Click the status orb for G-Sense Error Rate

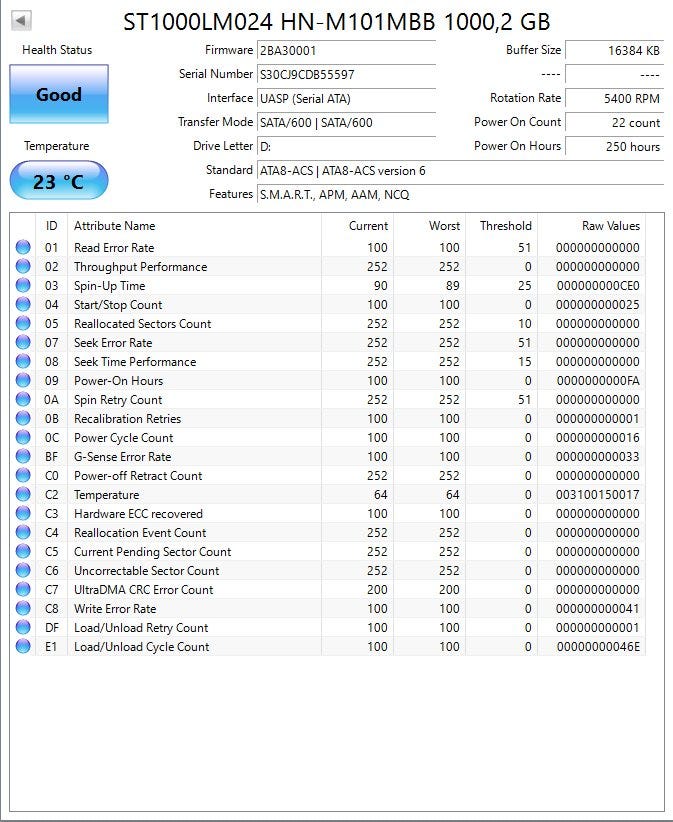[x=23, y=457]
